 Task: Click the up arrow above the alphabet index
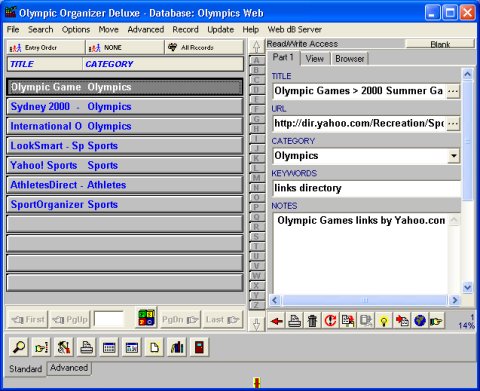tap(256, 47)
